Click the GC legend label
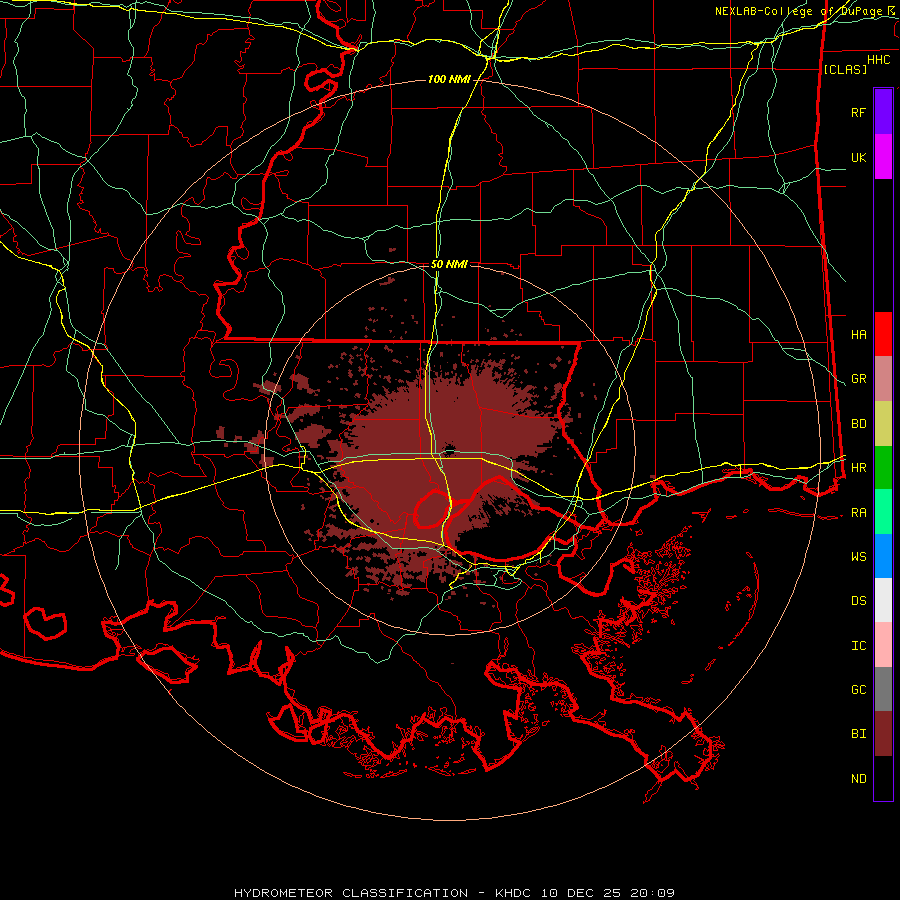Image resolution: width=900 pixels, height=900 pixels. (x=858, y=690)
